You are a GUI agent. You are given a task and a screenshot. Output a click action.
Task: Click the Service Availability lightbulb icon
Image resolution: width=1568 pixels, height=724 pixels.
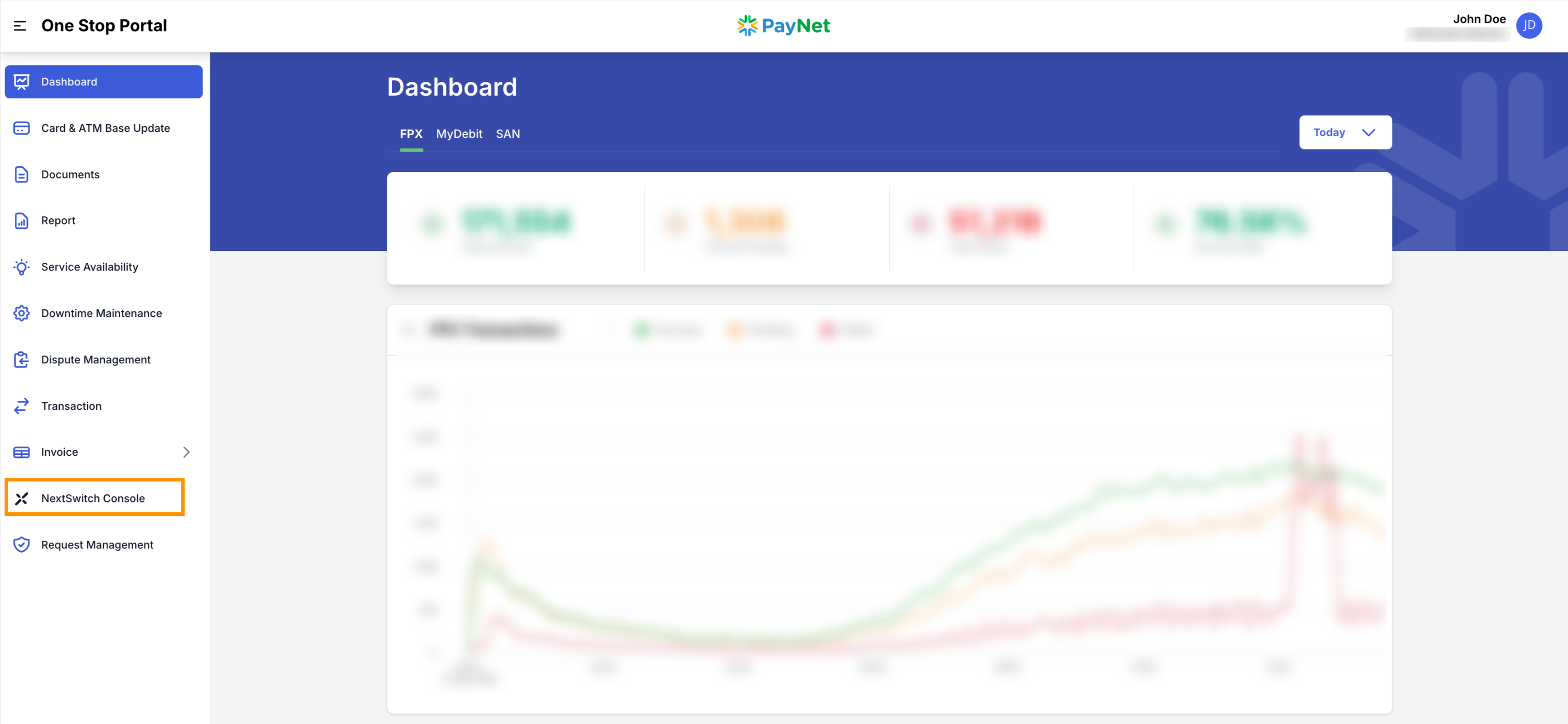[21, 267]
